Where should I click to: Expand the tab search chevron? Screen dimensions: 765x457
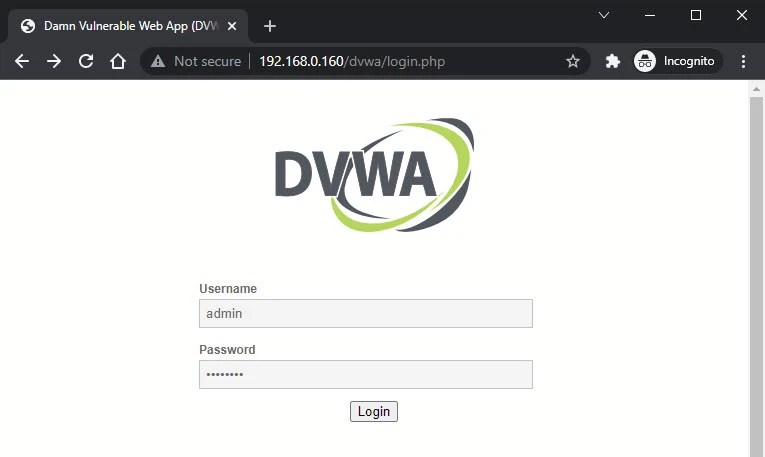click(604, 15)
